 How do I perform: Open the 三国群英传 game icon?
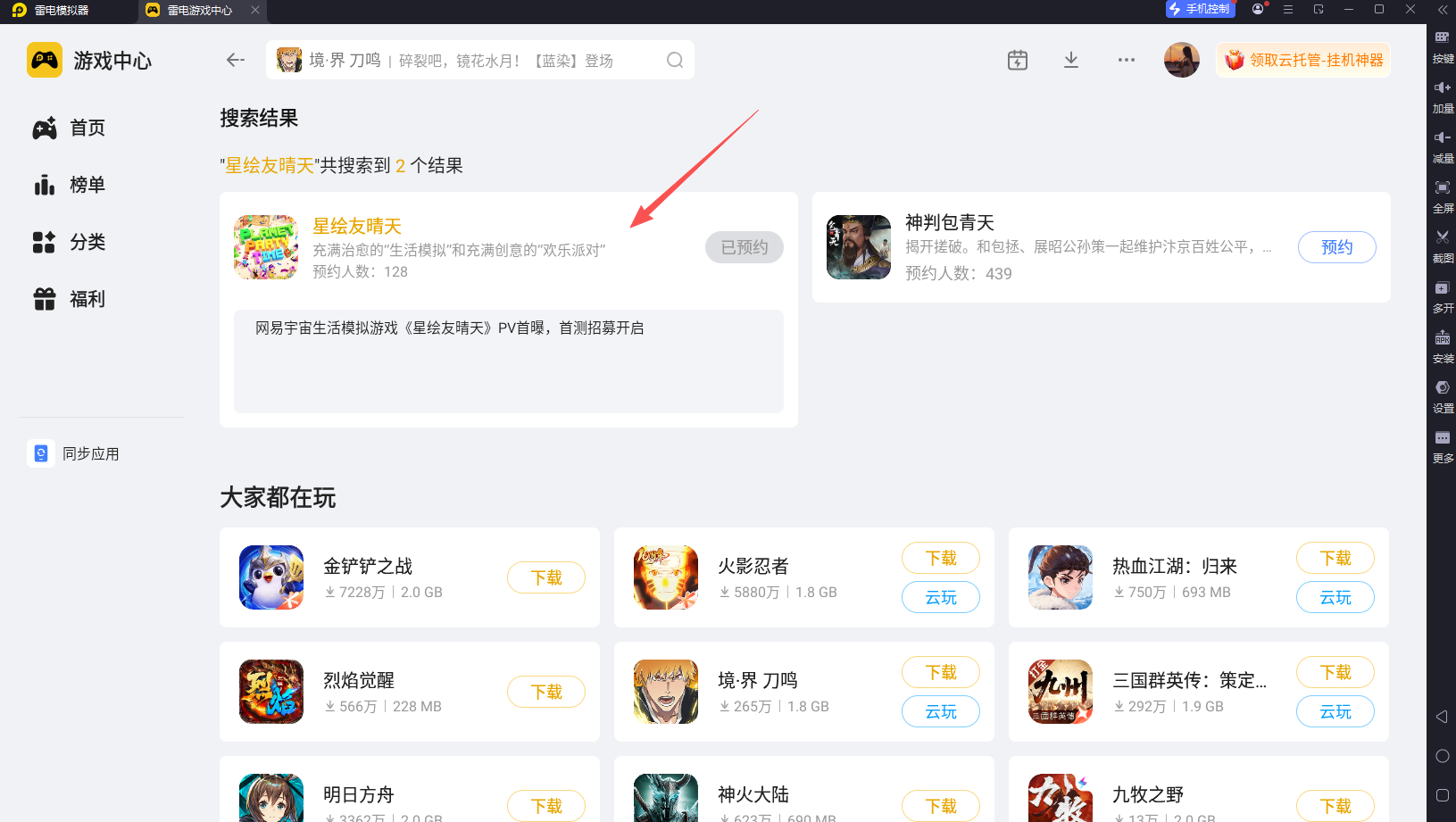click(x=1061, y=692)
